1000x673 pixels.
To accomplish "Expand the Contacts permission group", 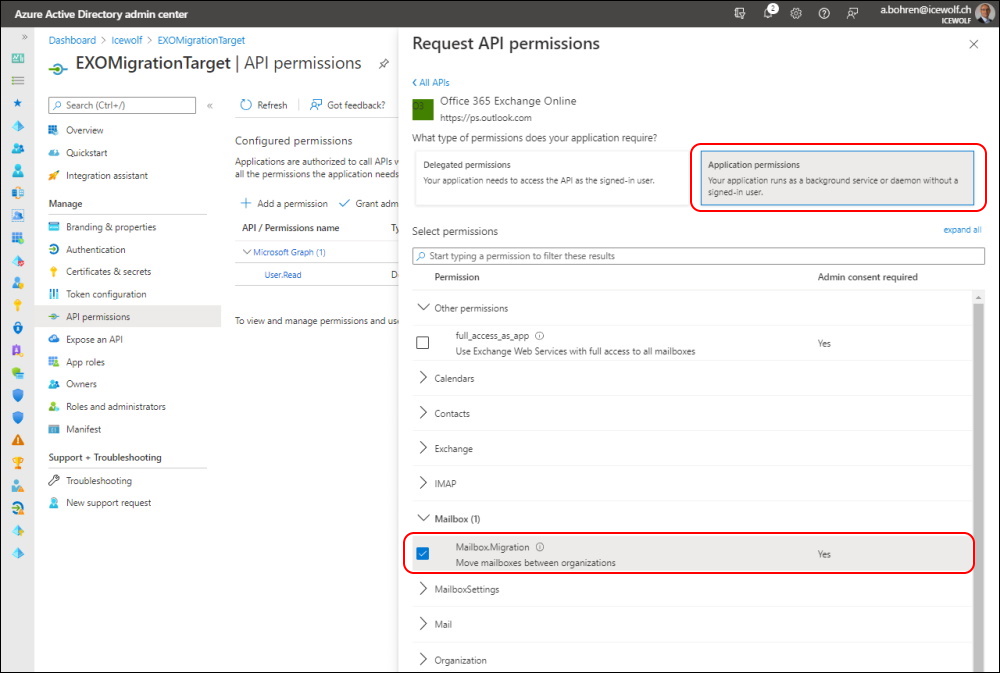I will coord(423,413).
